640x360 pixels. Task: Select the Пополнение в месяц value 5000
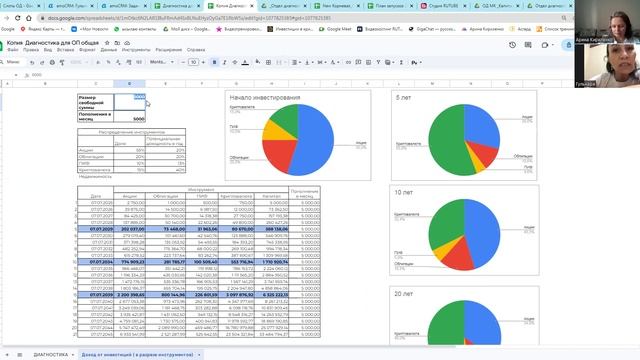click(x=129, y=117)
